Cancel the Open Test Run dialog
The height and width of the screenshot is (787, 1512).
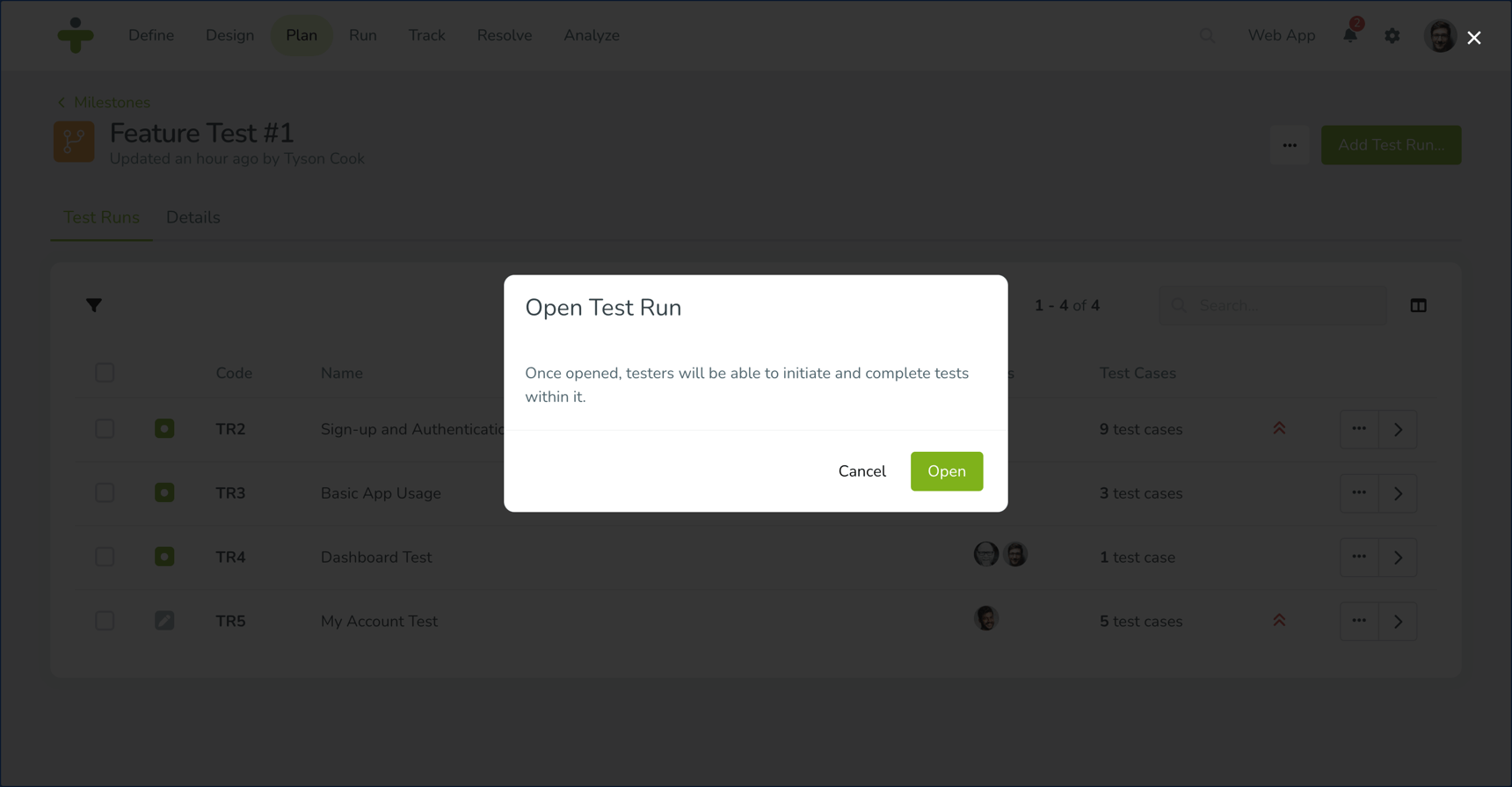coord(861,471)
